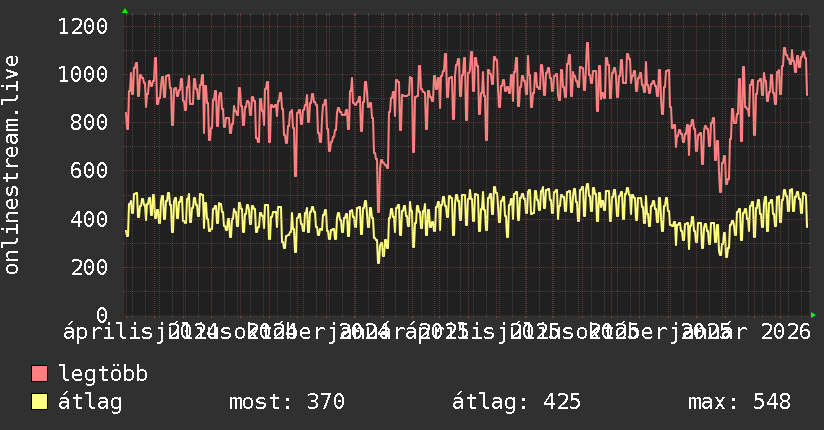Click the onlinestream.live vertical axis title
824x430 pixels.
[x=12, y=165]
